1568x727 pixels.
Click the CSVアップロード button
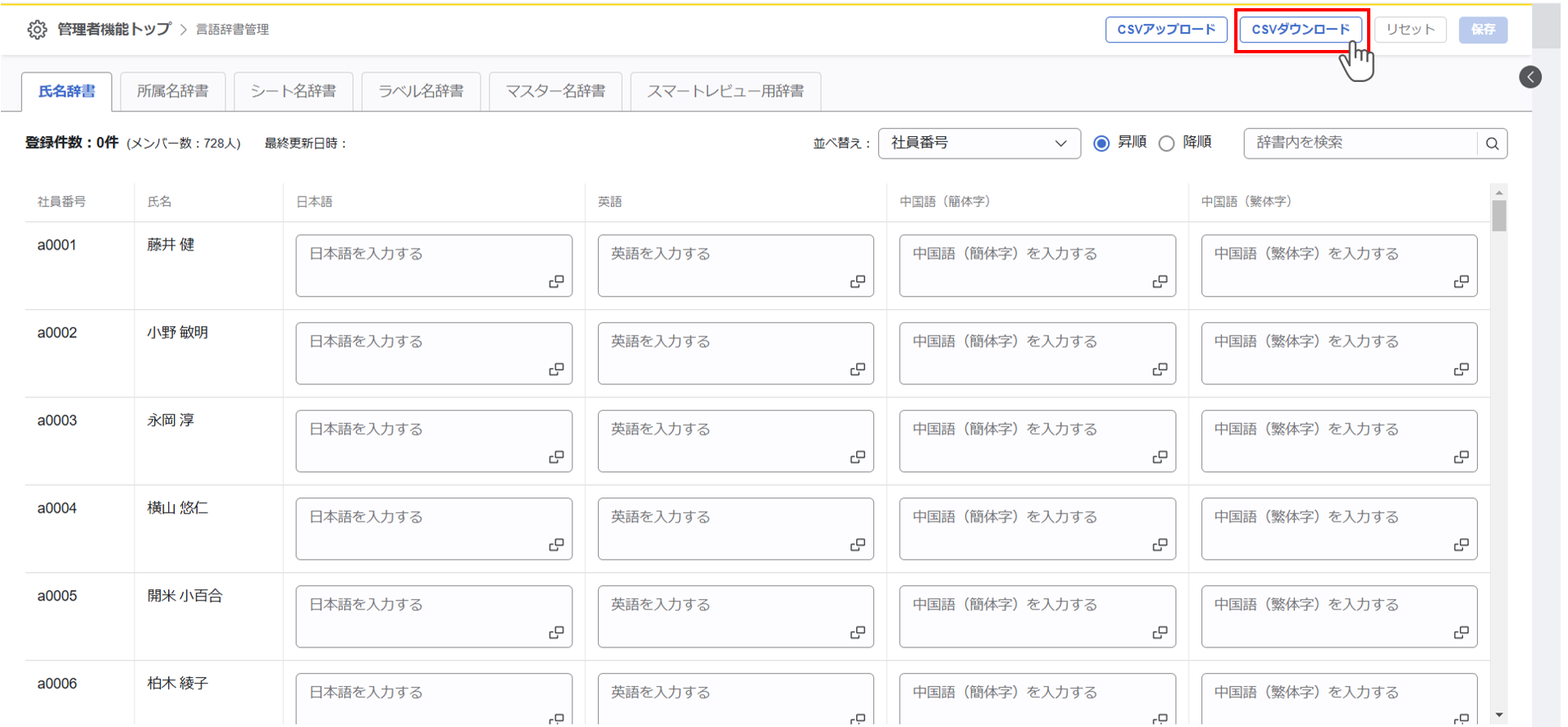click(x=1166, y=30)
